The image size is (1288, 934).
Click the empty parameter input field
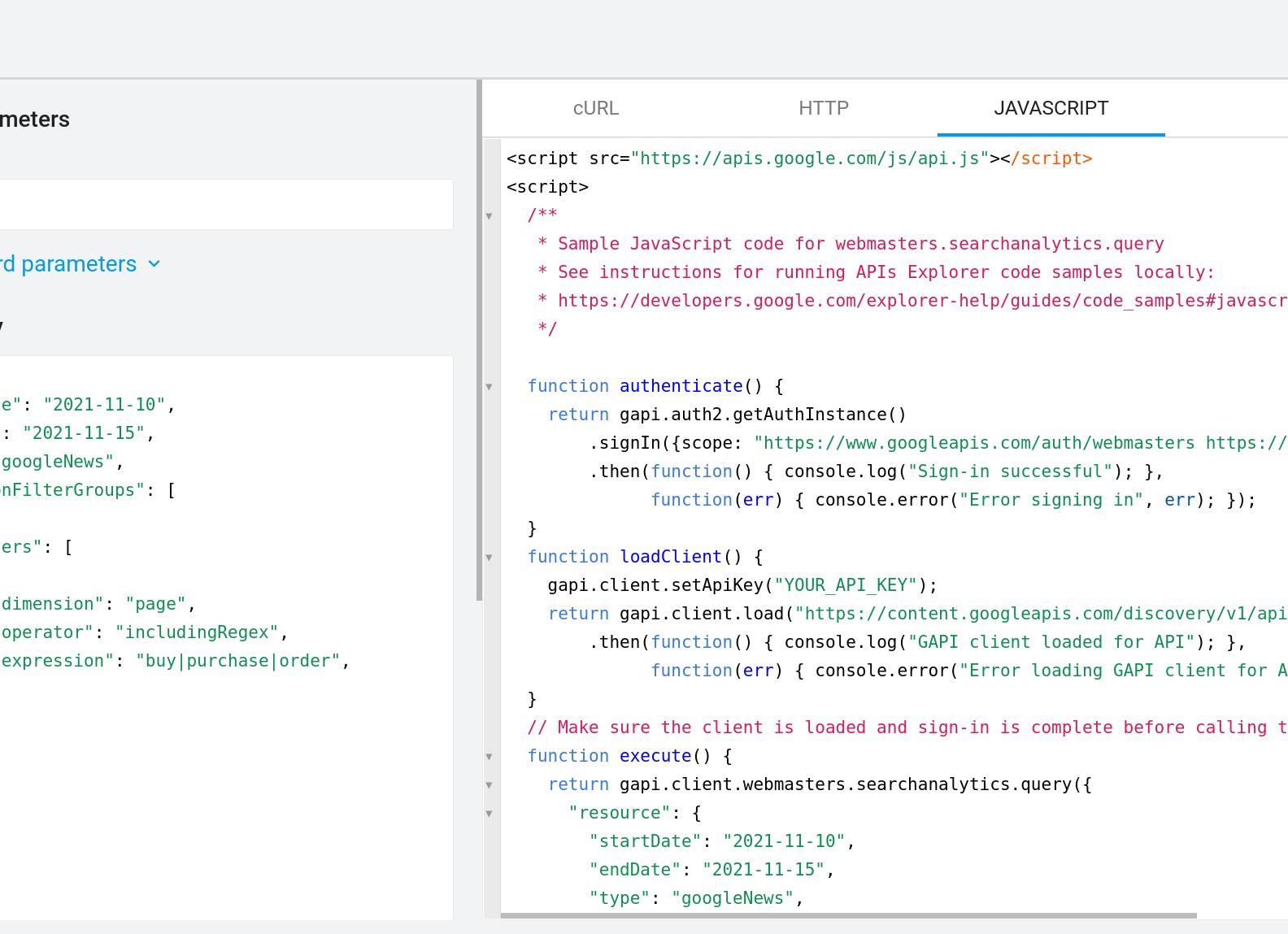coord(226,205)
